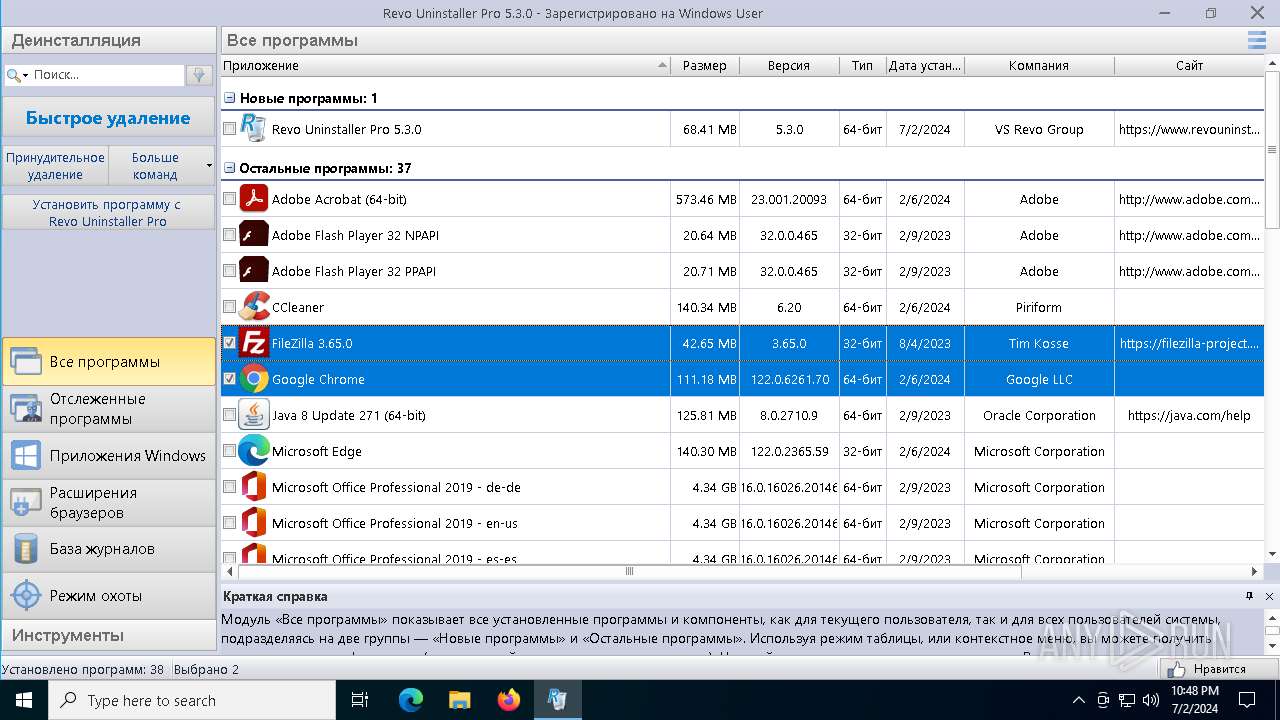1280x720 pixels.
Task: Open File Explorer from the taskbar
Action: [x=459, y=700]
